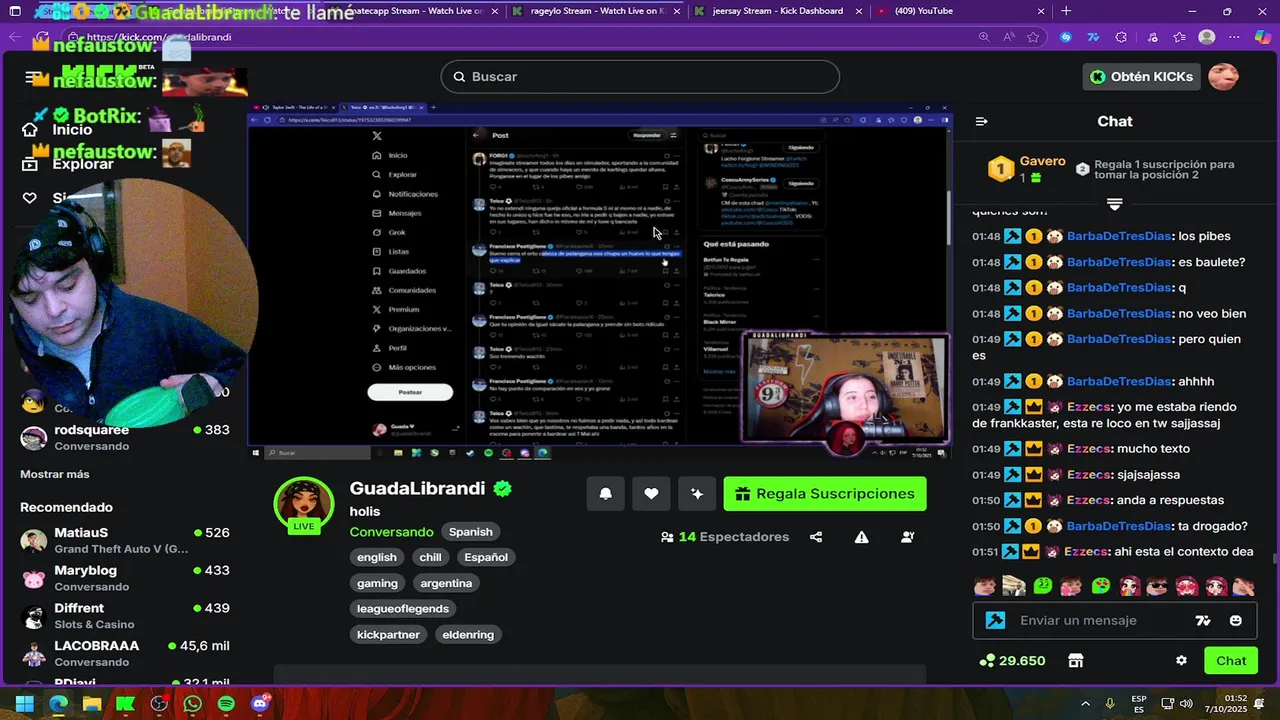The width and height of the screenshot is (1280, 720).
Task: Open MatiauS recommended channel
Action: [x=125, y=541]
